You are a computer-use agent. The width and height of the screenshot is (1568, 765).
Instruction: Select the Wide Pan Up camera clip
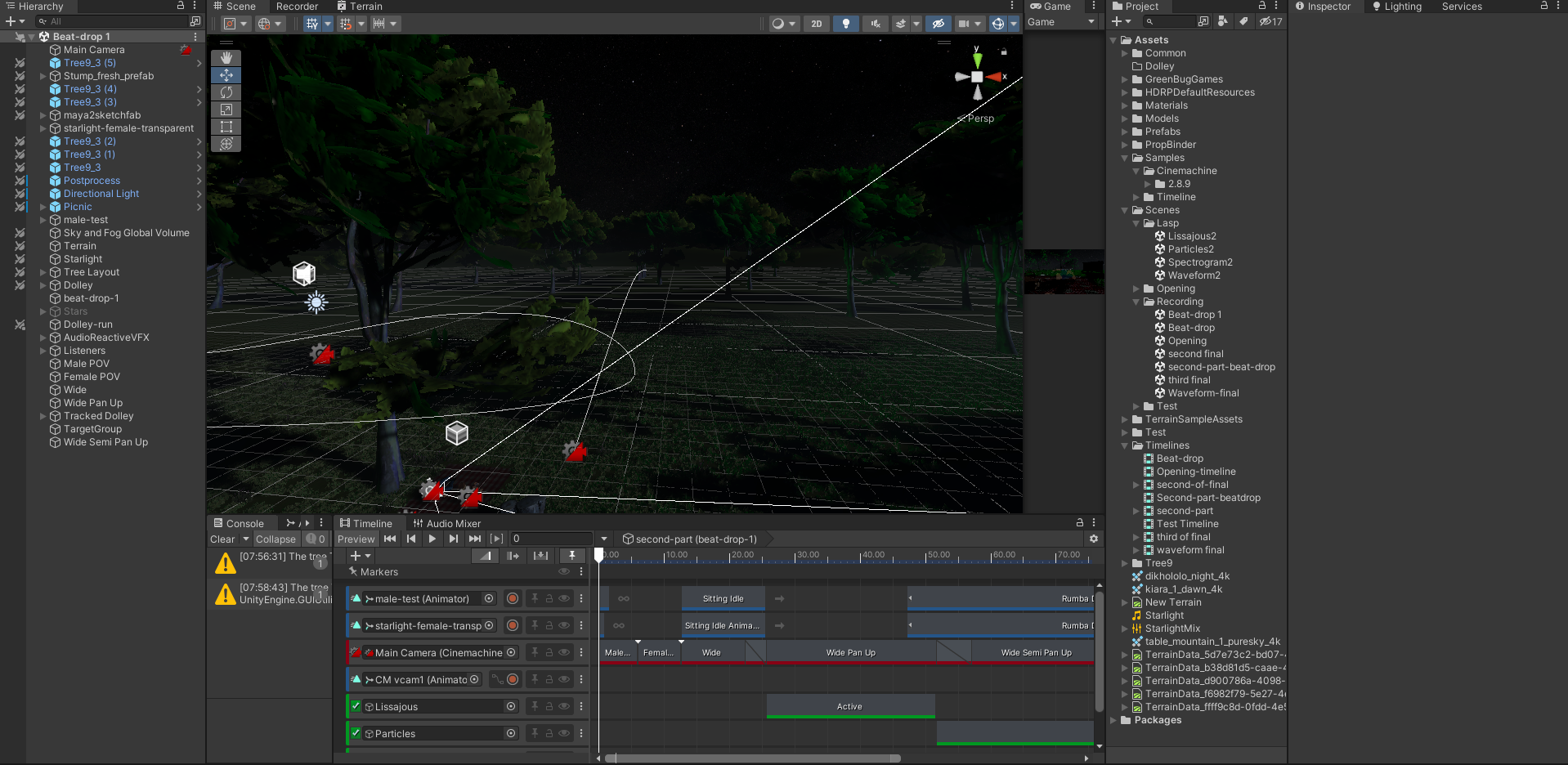[x=851, y=652]
